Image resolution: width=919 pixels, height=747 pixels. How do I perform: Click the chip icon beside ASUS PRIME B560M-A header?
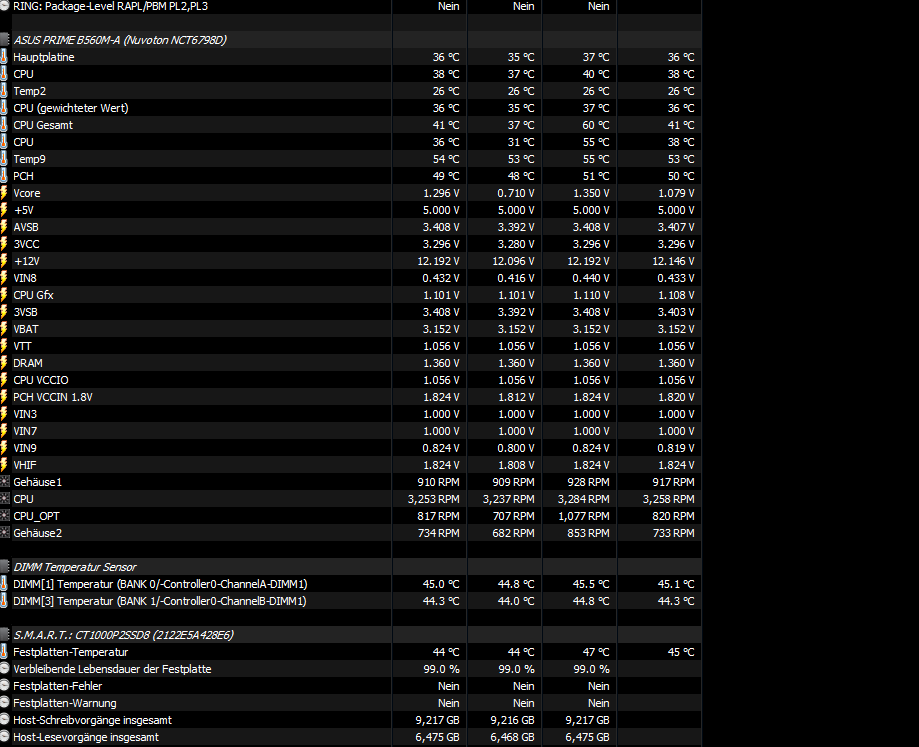pos(5,40)
